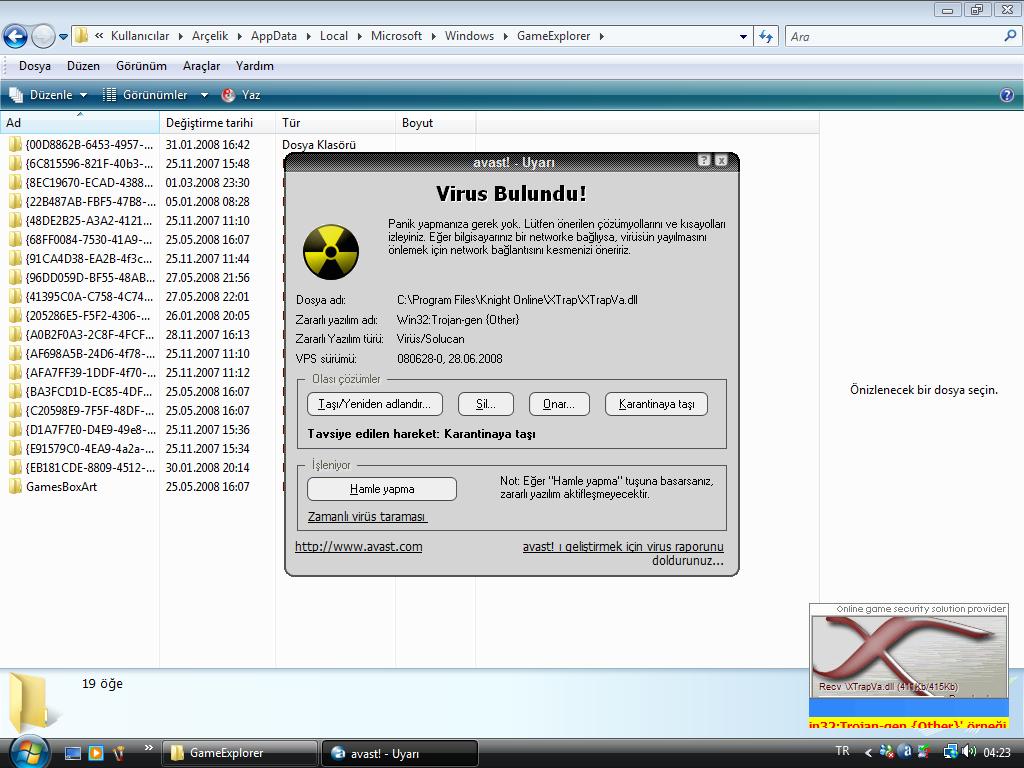Viewport: 1024px width, 768px height.
Task: Click the Sil... delete button
Action: [x=486, y=404]
